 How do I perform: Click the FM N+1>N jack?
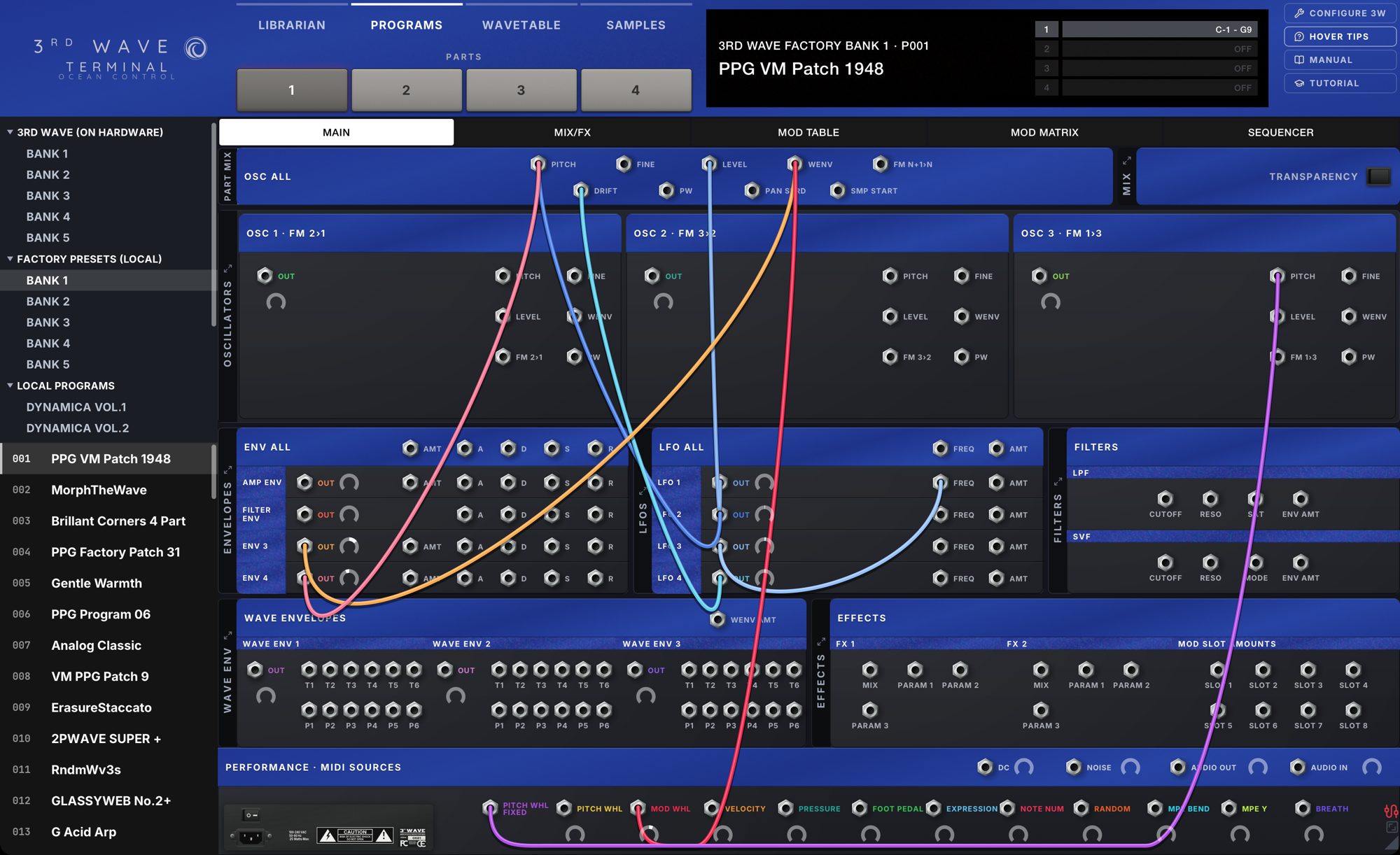pos(880,164)
